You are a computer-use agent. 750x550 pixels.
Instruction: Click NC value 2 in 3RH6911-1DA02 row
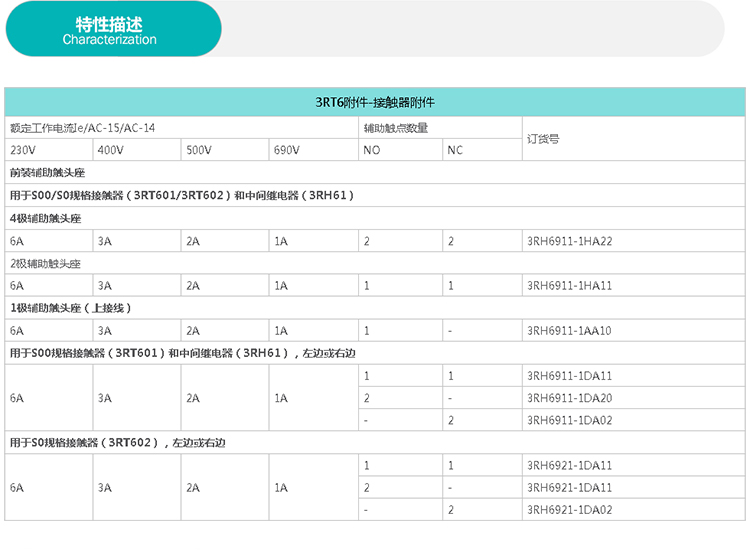click(x=451, y=420)
